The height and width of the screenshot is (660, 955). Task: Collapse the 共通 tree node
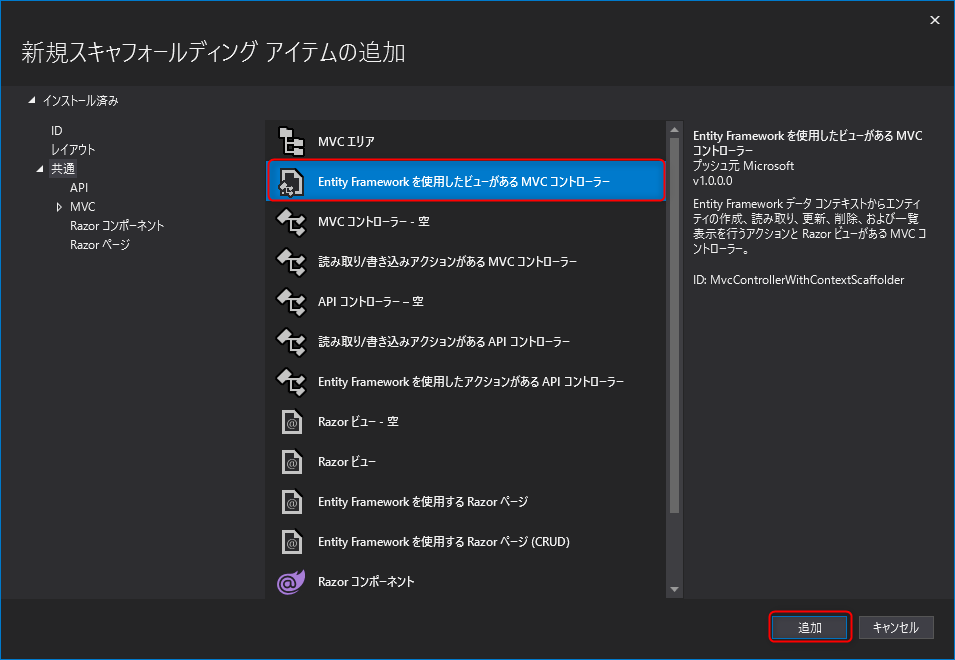coord(40,169)
